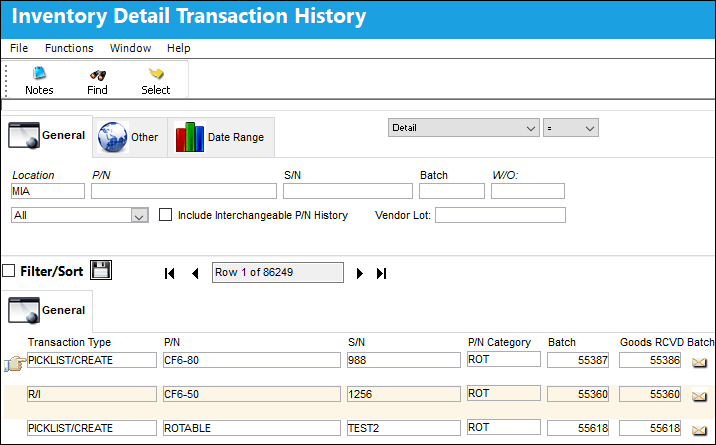Click envelope icon on ROTABLE row
716x445 pixels.
(x=699, y=430)
